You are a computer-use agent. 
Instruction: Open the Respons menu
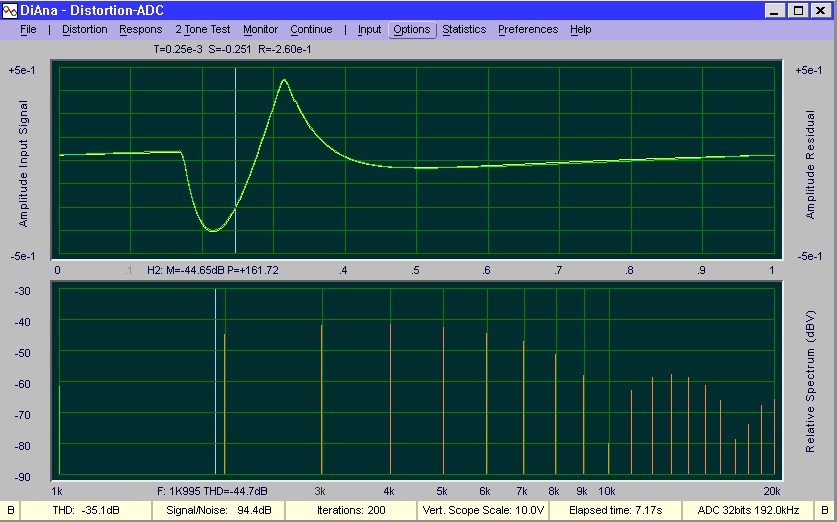point(140,29)
